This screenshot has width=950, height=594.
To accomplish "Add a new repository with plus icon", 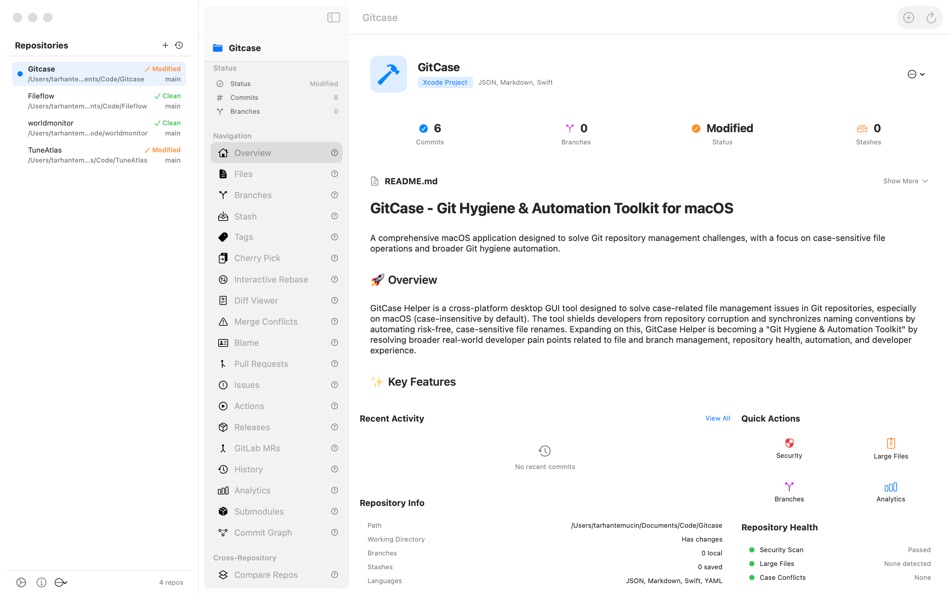I will pos(165,45).
